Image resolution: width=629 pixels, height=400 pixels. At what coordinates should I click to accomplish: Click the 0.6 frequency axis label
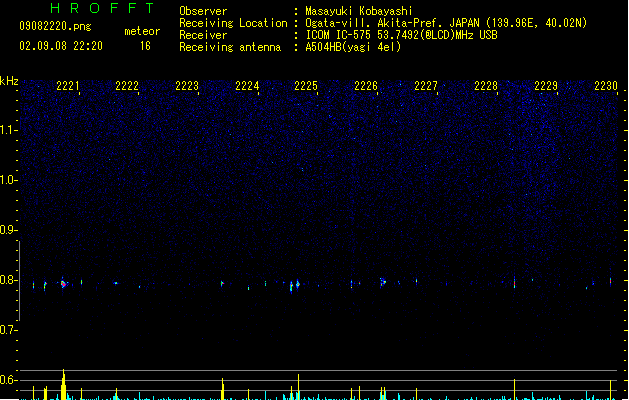coord(8,380)
